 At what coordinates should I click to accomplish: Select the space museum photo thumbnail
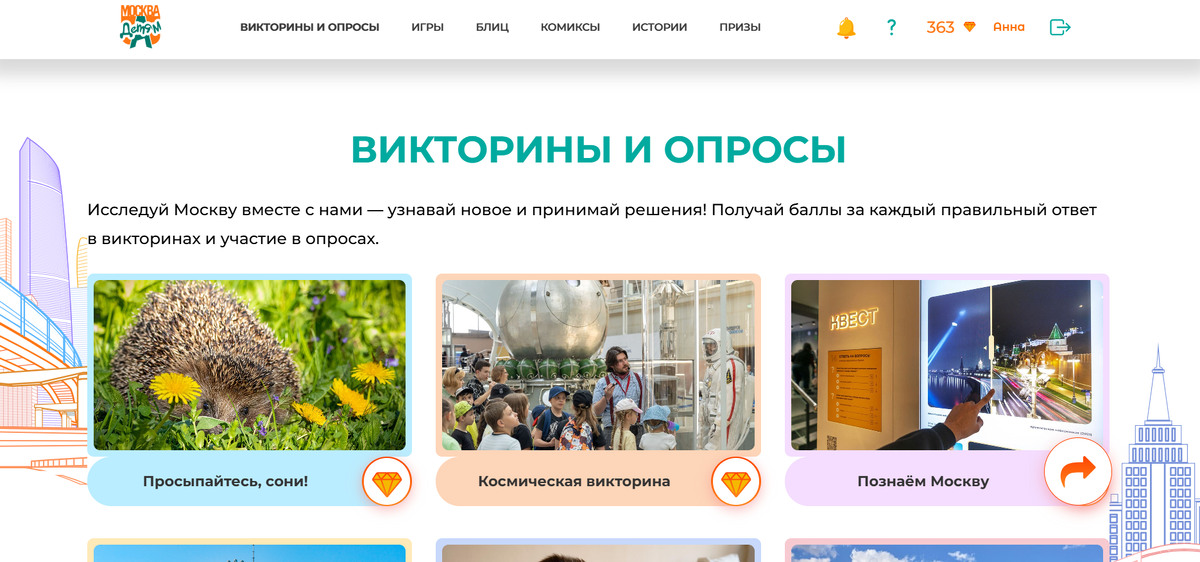598,365
